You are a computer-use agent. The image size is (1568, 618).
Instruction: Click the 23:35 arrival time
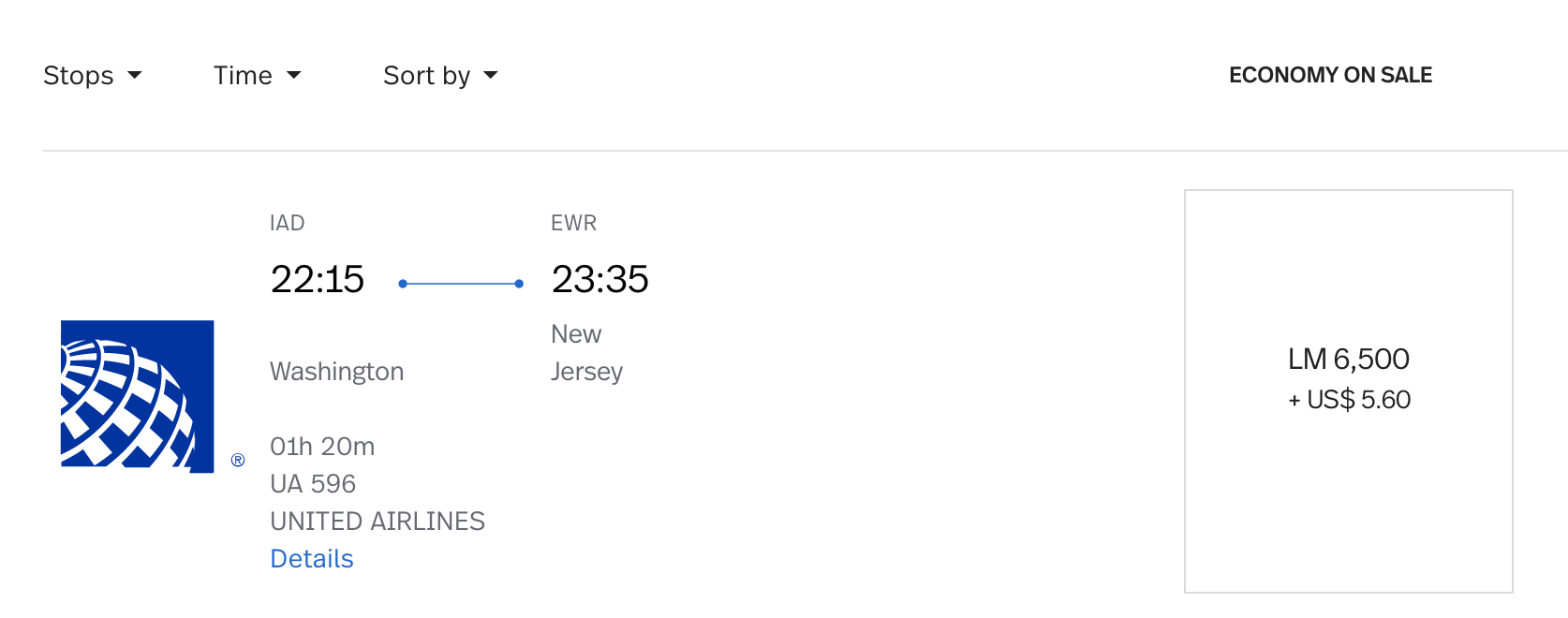tap(599, 279)
